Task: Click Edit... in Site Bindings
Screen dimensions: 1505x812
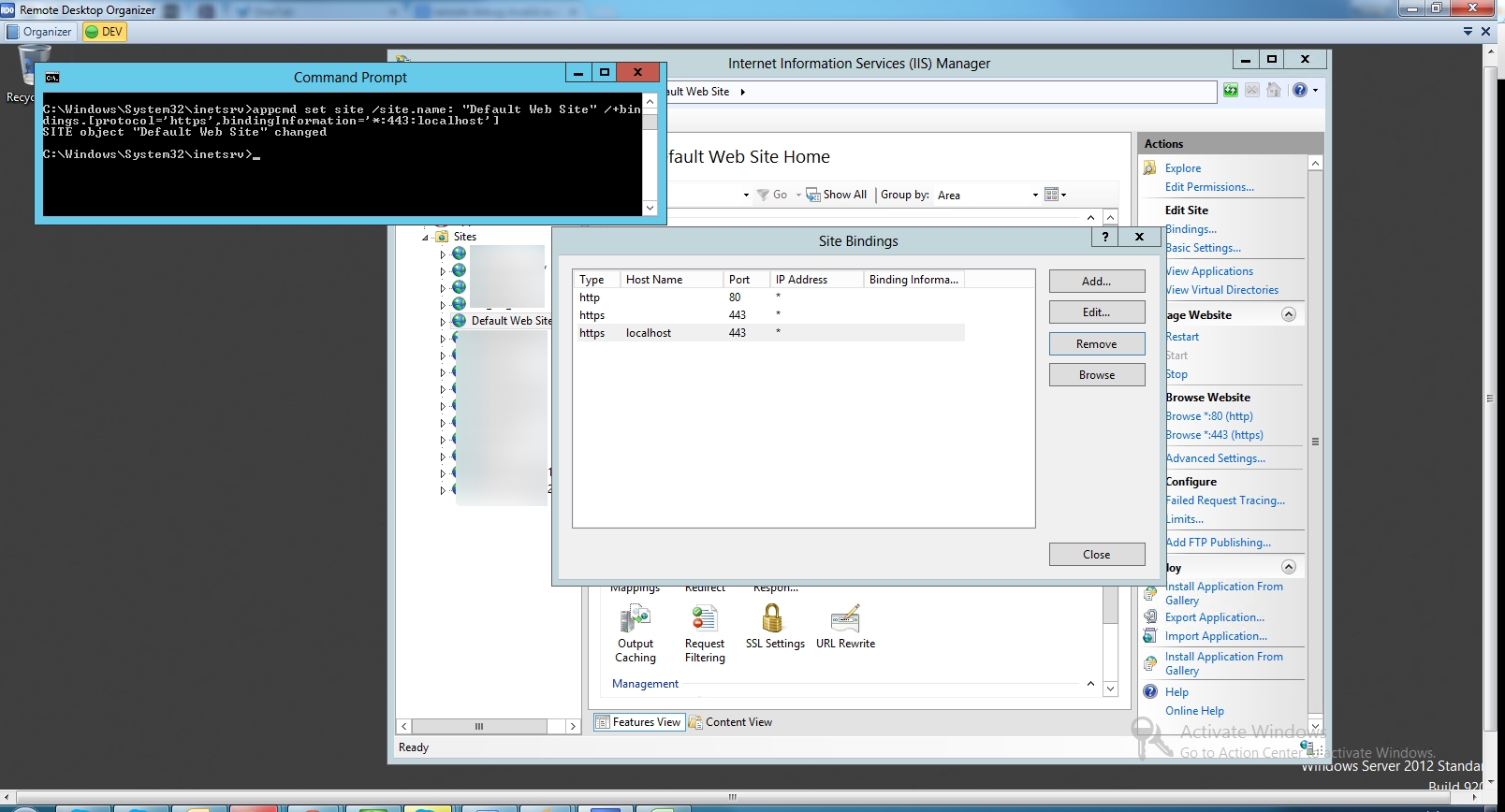Action: click(x=1097, y=312)
